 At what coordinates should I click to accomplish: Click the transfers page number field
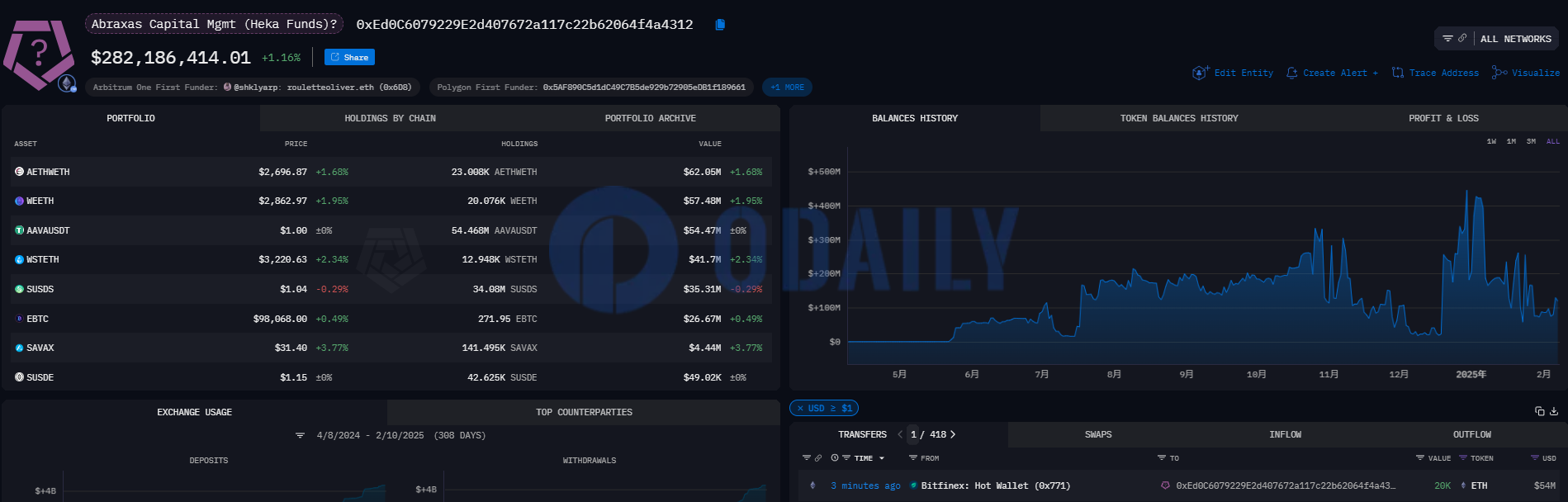913,434
